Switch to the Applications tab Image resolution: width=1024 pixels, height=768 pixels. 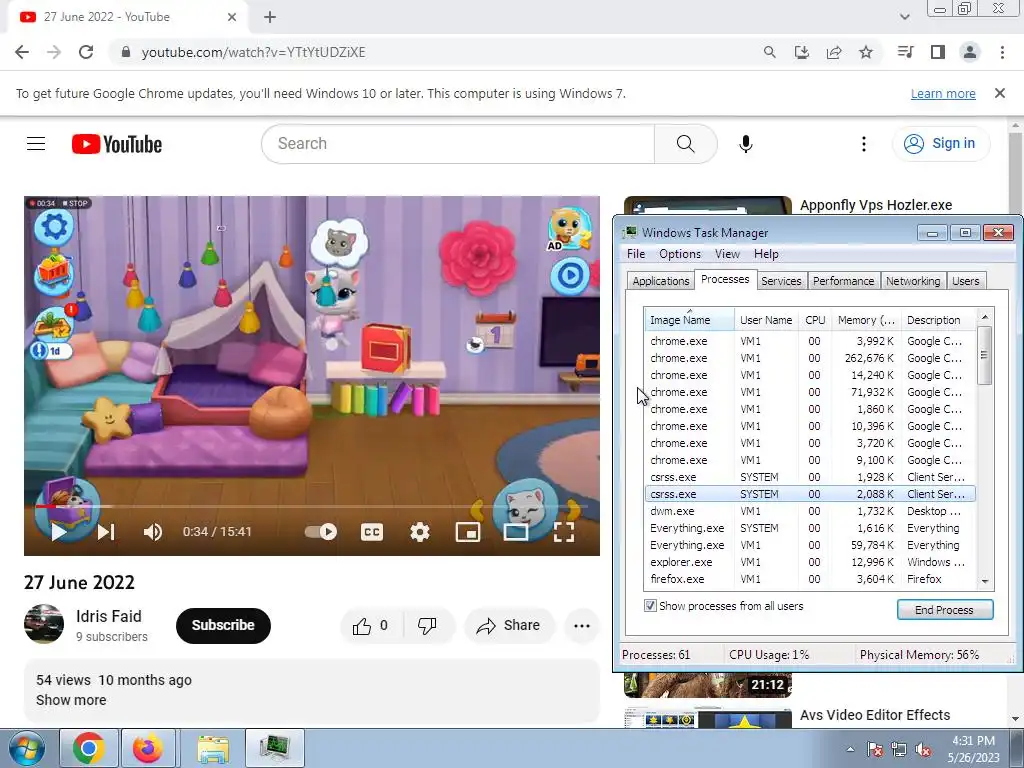(x=660, y=281)
